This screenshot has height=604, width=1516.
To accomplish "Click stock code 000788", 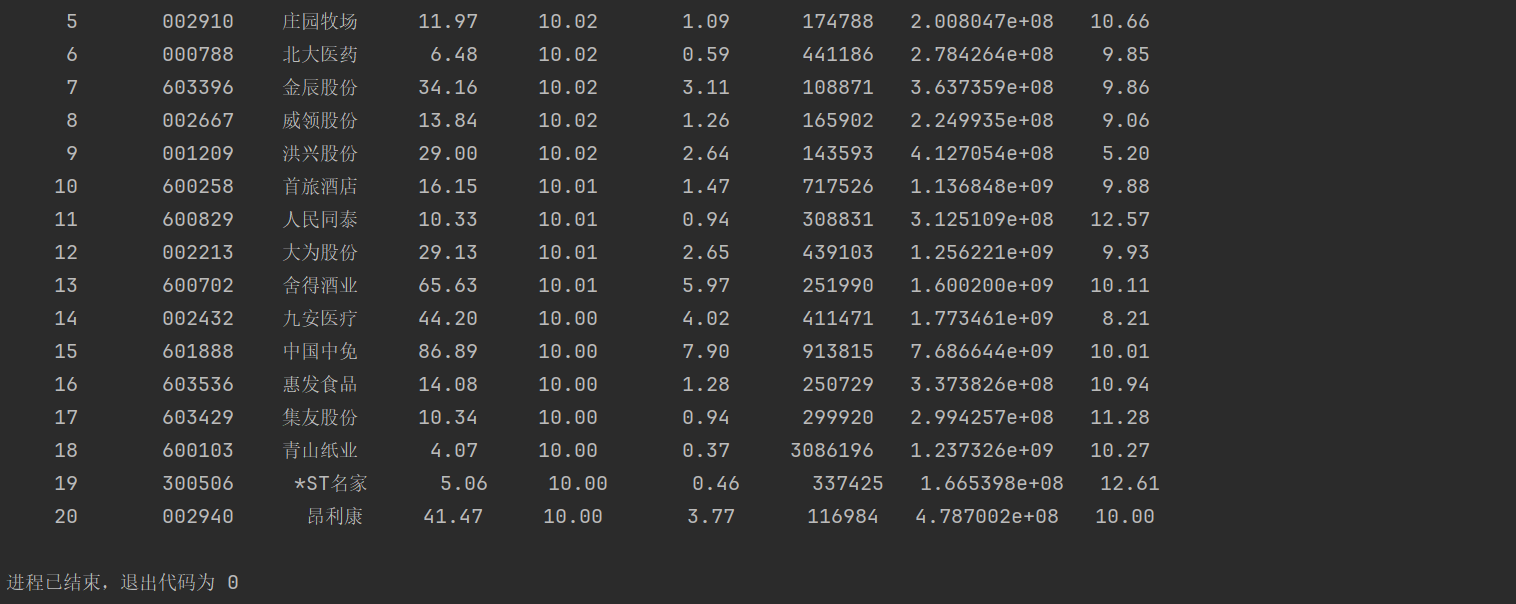I will point(198,54).
